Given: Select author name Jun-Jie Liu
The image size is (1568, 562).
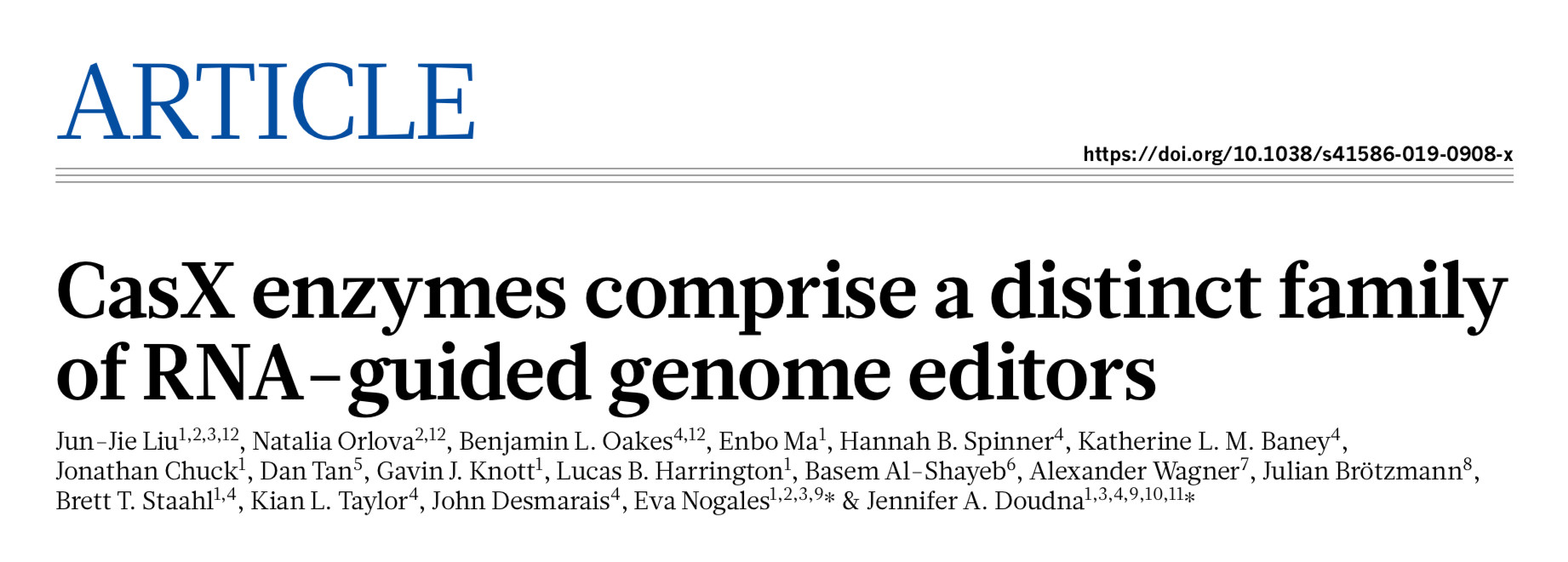Looking at the screenshot, I should click(x=117, y=441).
